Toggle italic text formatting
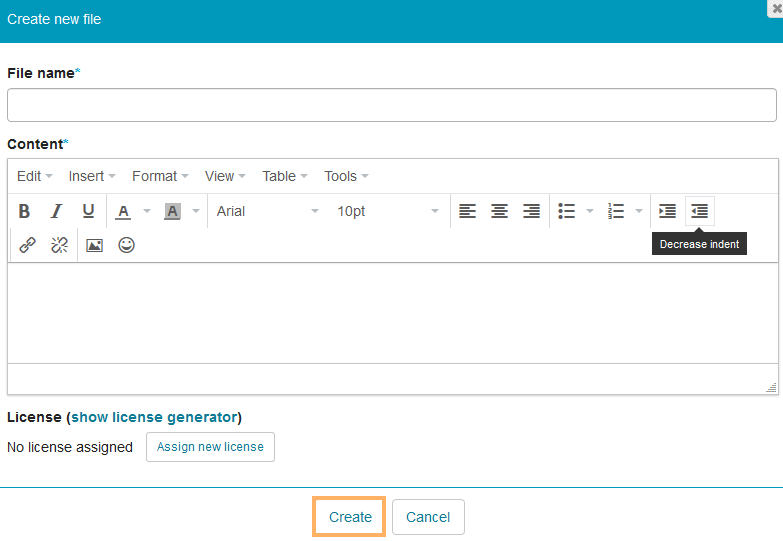This screenshot has width=783, height=541. coord(57,211)
